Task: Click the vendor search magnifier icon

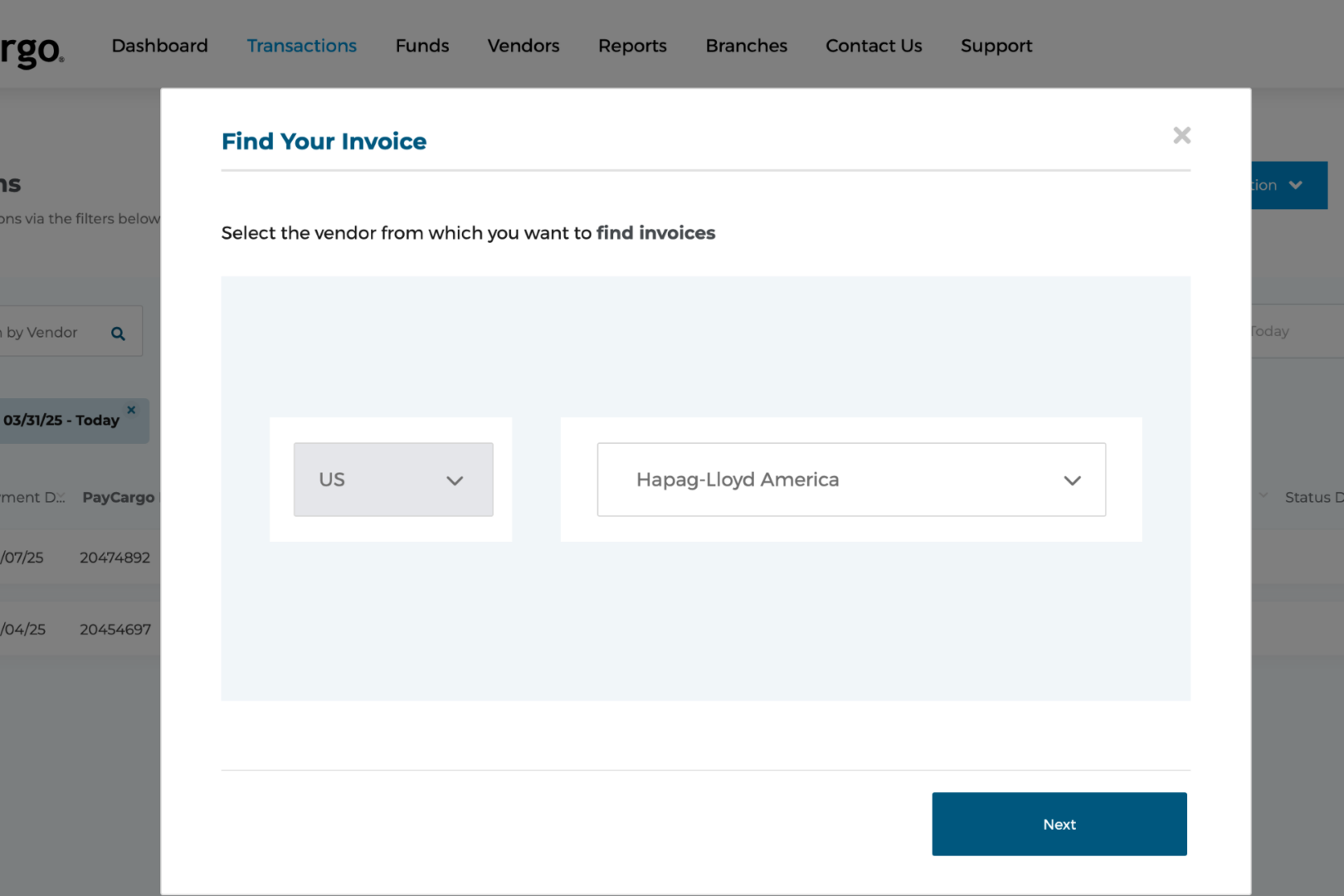Action: (x=119, y=334)
